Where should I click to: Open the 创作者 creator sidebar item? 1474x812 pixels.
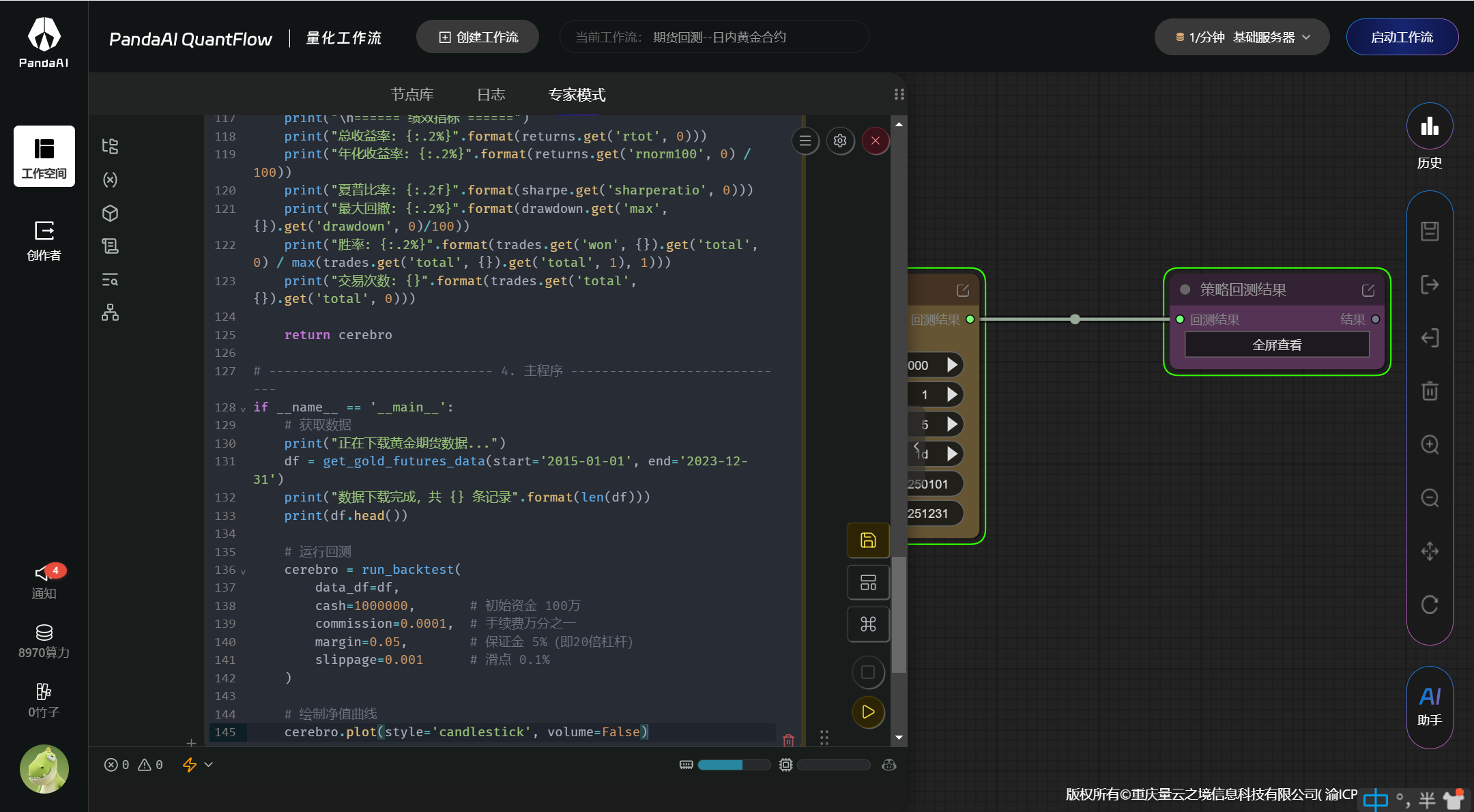click(44, 240)
